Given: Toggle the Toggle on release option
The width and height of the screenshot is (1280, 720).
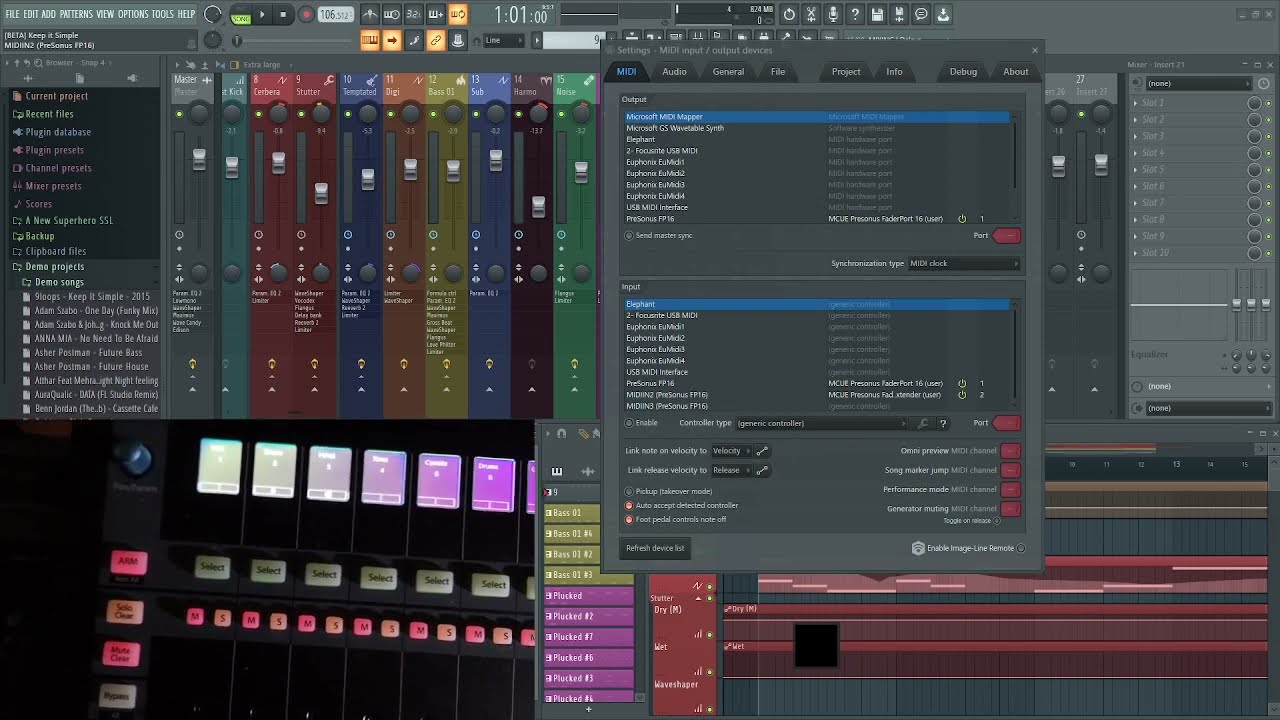Looking at the screenshot, I should click(970, 521).
